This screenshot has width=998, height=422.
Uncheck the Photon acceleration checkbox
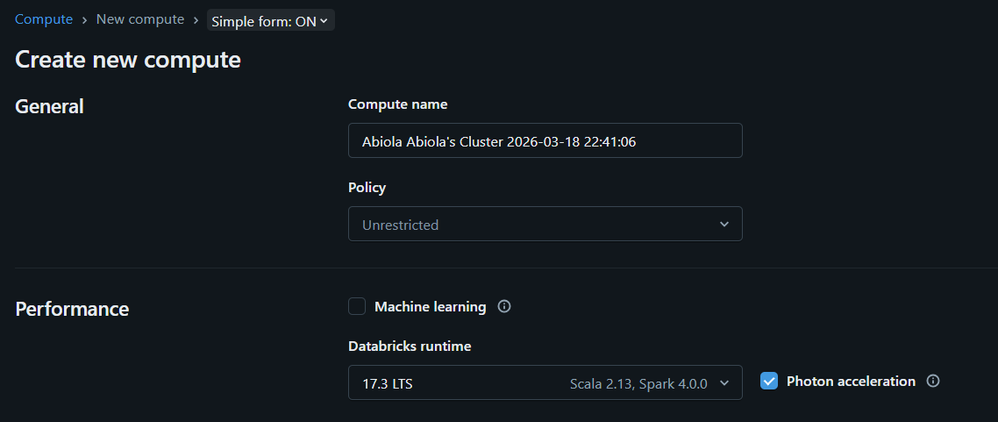(769, 381)
